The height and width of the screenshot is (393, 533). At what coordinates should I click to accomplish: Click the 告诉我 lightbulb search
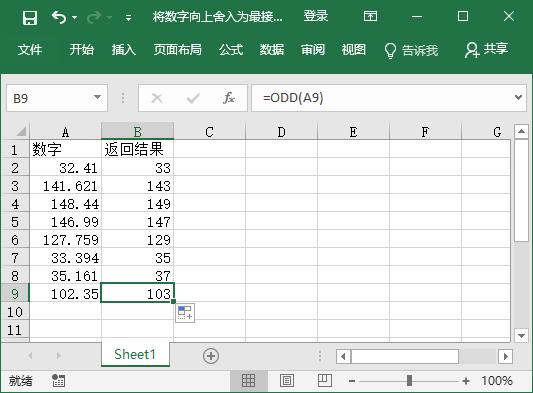point(411,50)
